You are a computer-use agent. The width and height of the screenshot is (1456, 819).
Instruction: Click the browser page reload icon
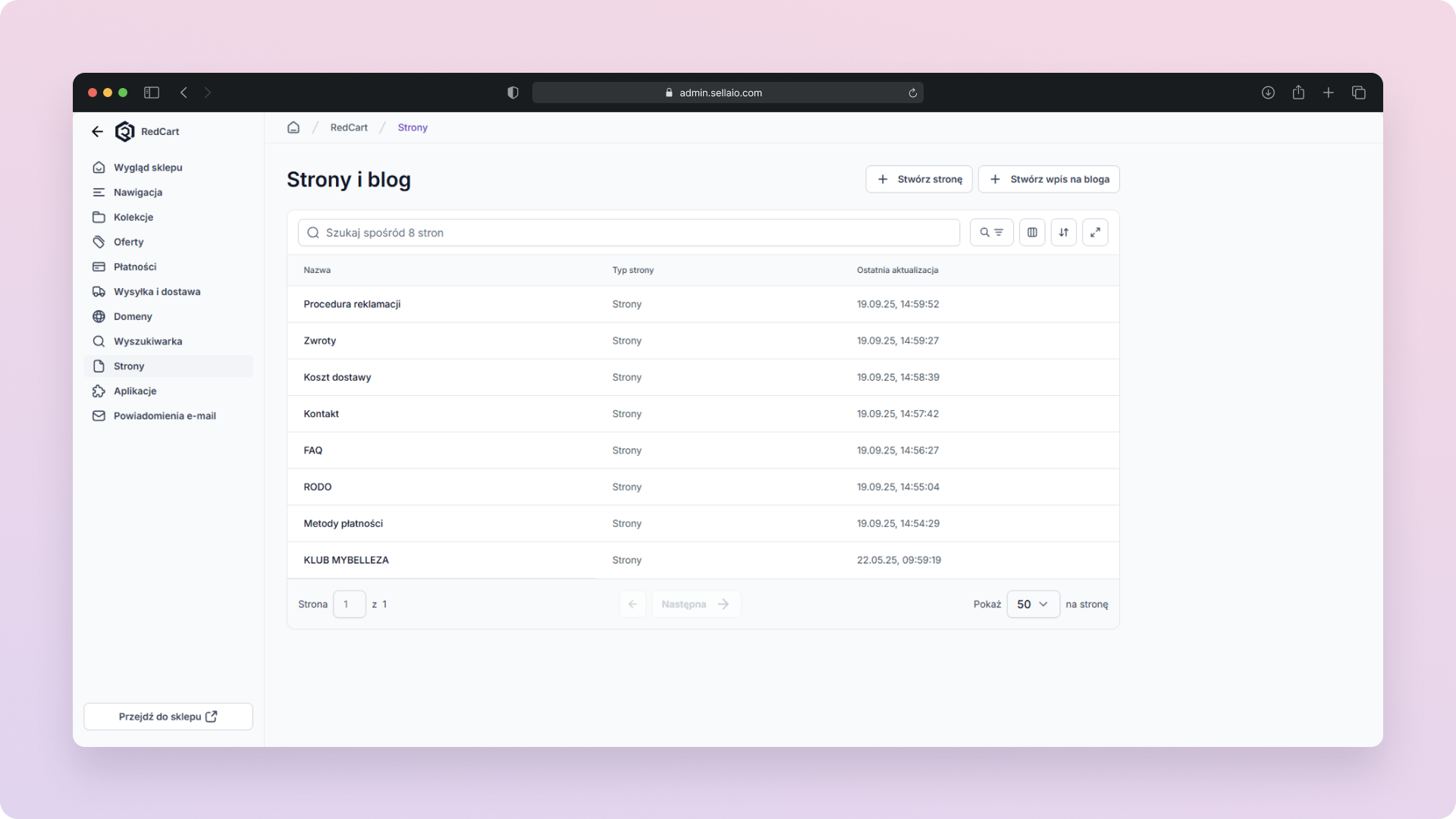912,93
